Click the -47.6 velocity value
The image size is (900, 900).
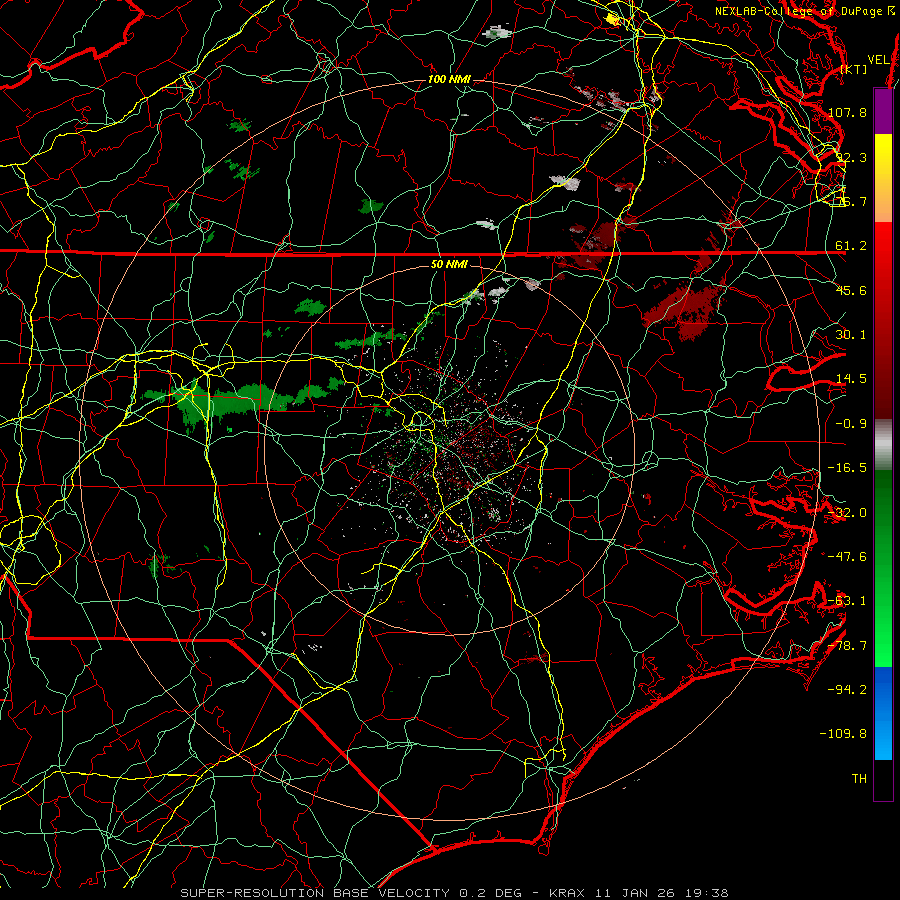tap(848, 557)
